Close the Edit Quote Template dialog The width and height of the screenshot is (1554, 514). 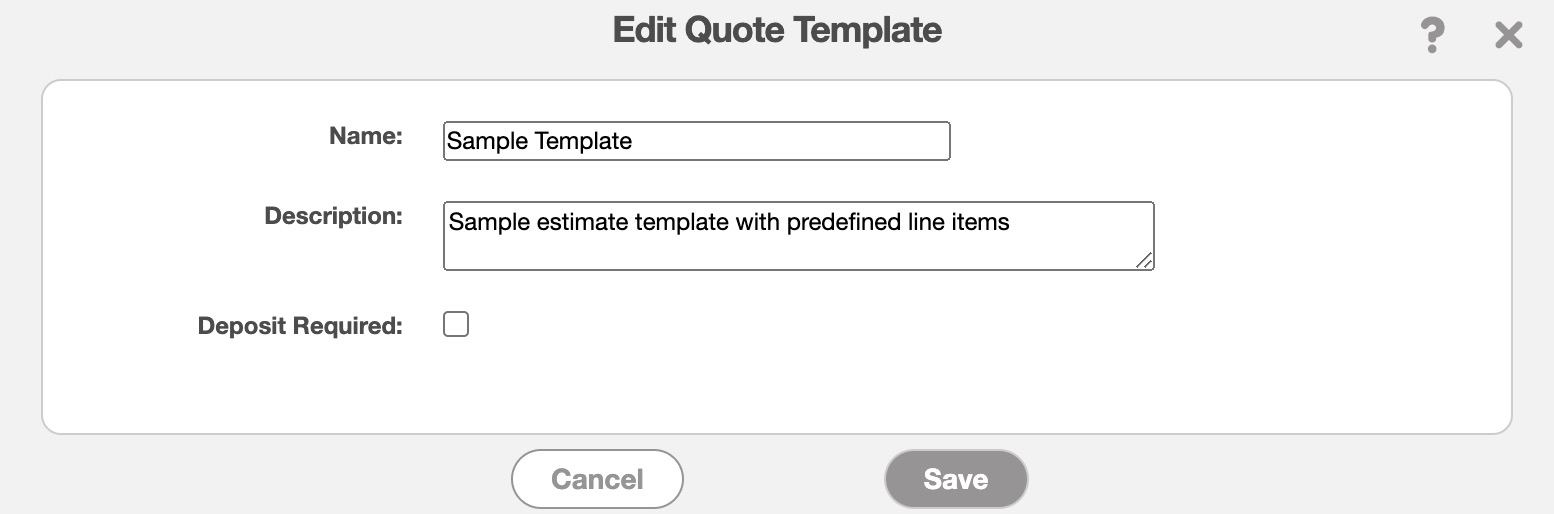pyautogui.click(x=1508, y=36)
